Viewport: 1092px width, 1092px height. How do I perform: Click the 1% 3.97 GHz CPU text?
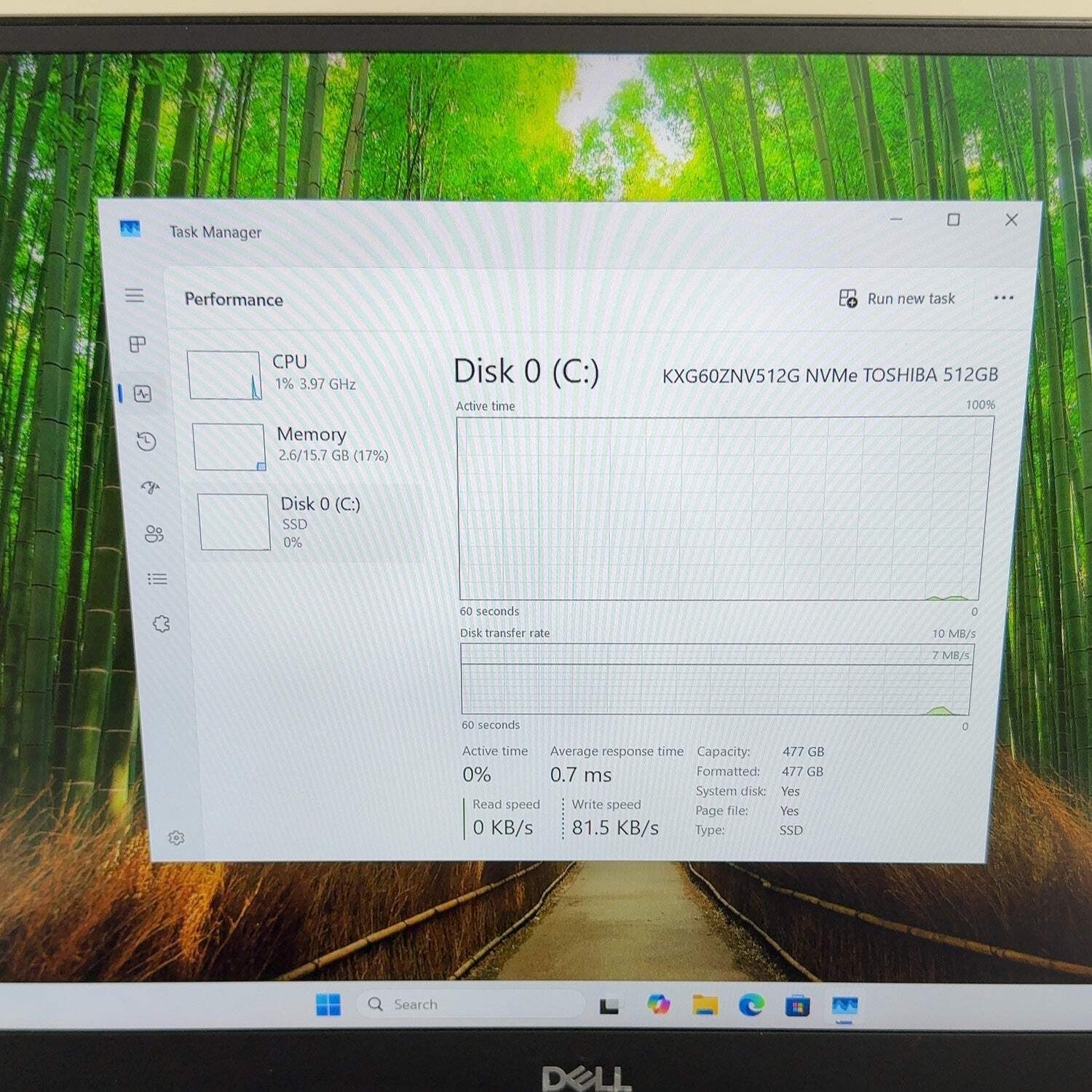pyautogui.click(x=315, y=384)
